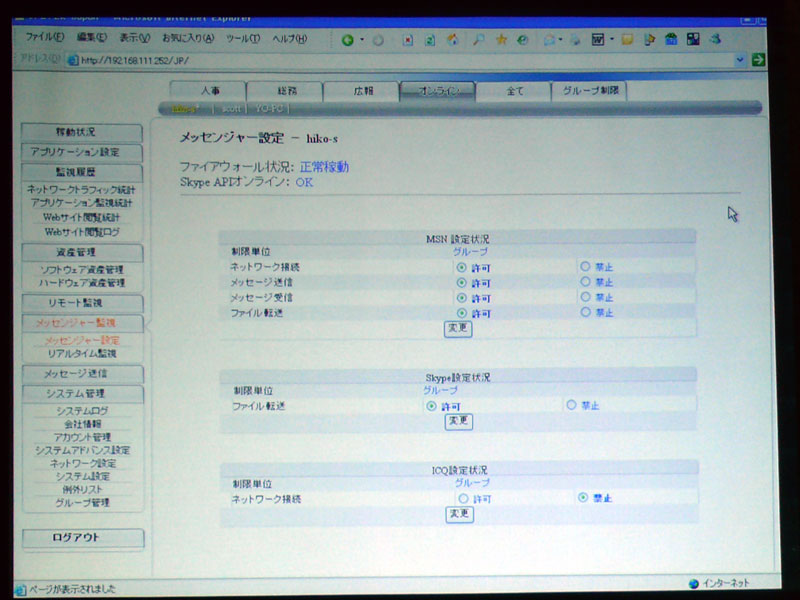
Task: Open the ヘルプ(H) menu
Action: click(x=289, y=39)
